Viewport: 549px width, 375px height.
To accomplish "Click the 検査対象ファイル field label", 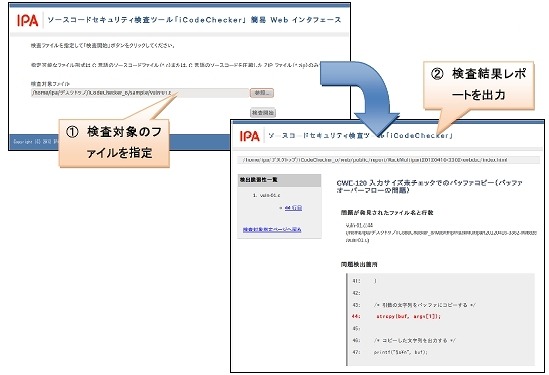I will coord(50,84).
